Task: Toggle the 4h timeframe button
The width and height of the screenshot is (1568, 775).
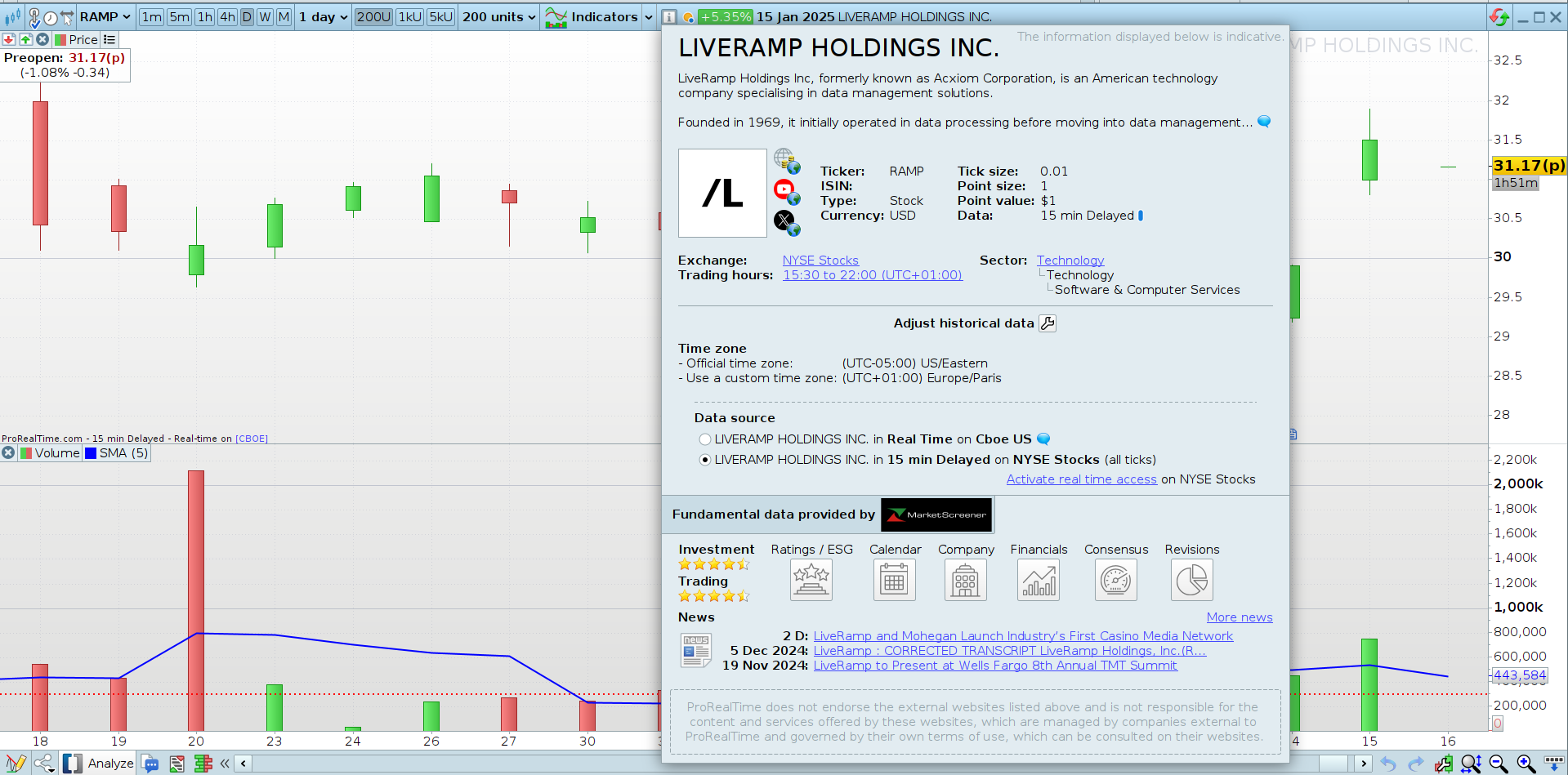Action: tap(227, 17)
